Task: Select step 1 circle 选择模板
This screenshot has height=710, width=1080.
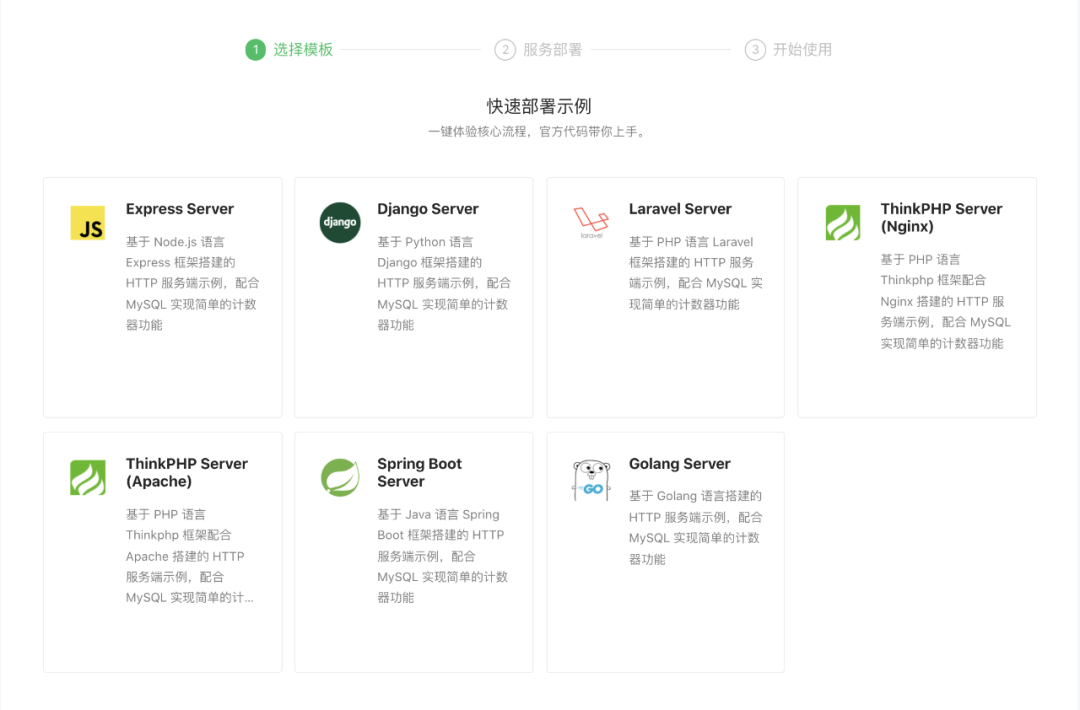Action: pos(256,50)
